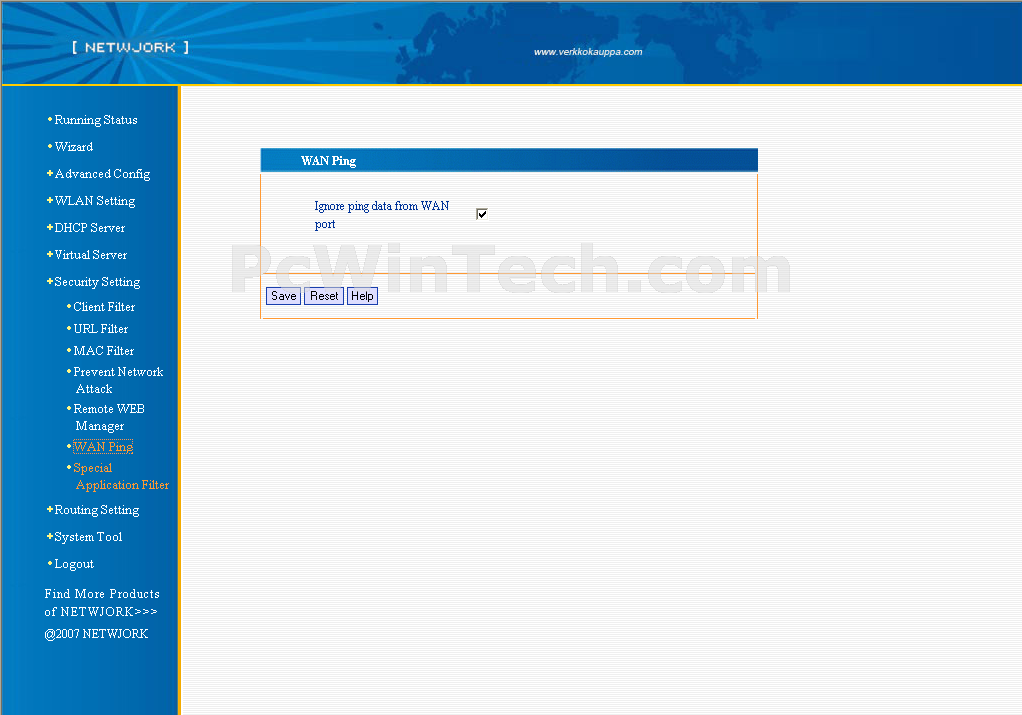Click www.verkkokauppa.com in the banner
The image size is (1022, 715).
pos(588,52)
